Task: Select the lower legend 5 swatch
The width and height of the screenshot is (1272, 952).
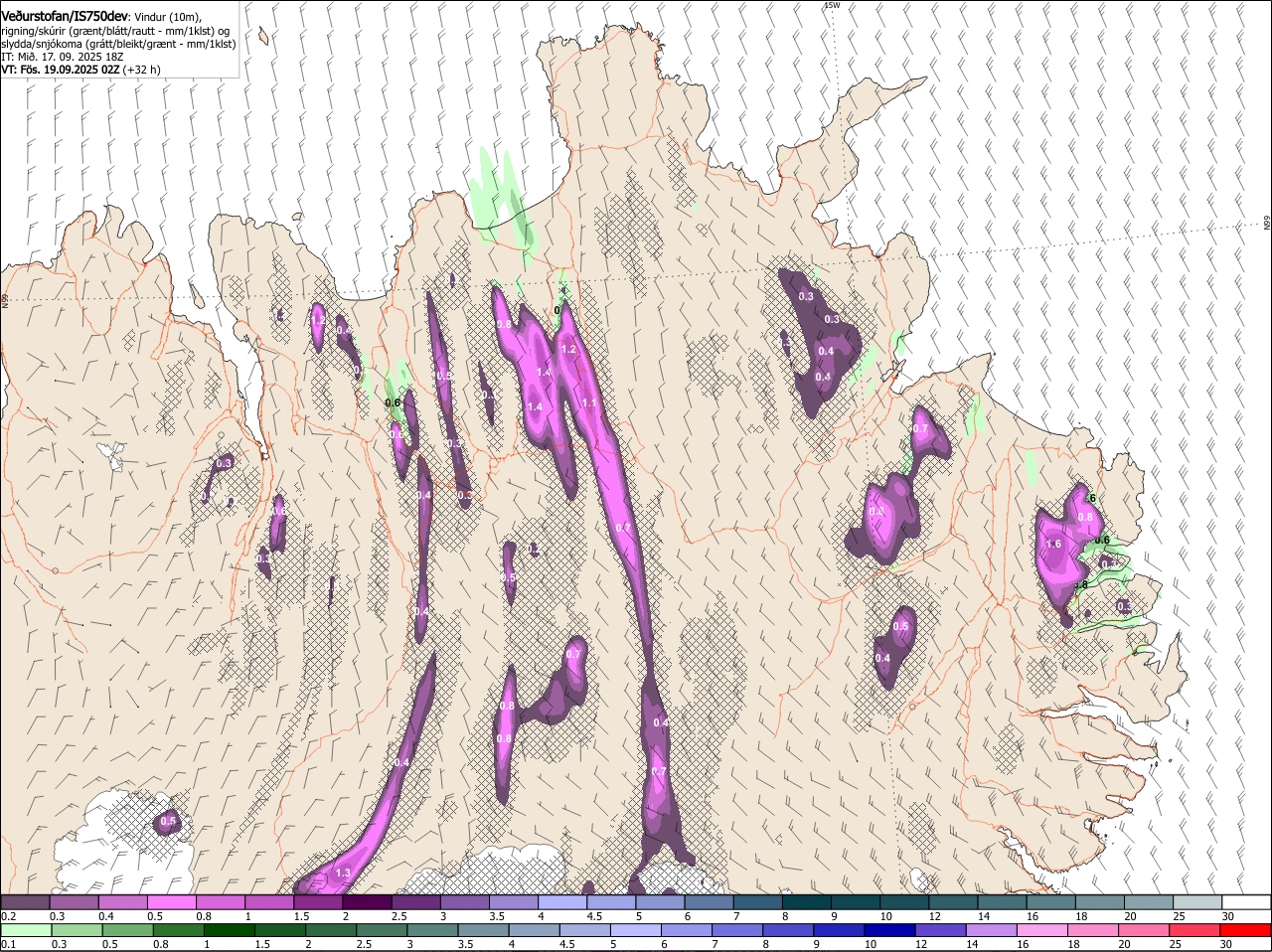Action: point(636,930)
